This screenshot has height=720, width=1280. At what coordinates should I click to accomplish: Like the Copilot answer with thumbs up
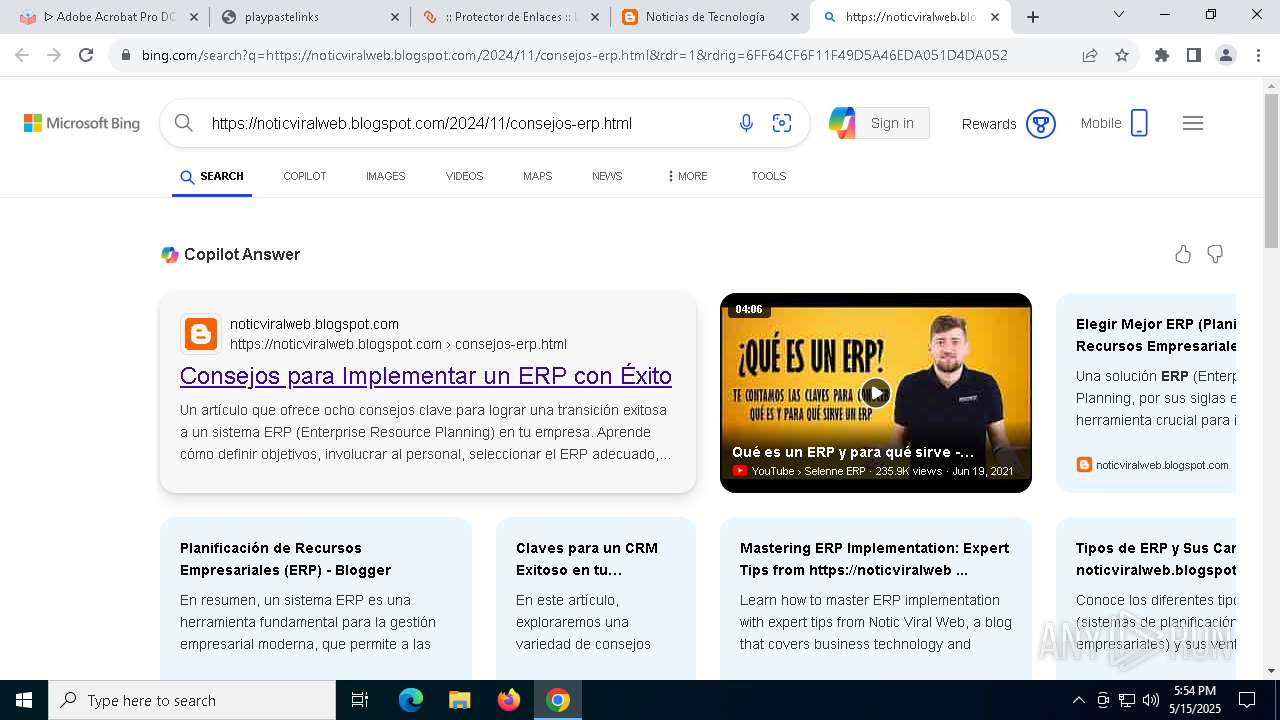pyautogui.click(x=1183, y=254)
